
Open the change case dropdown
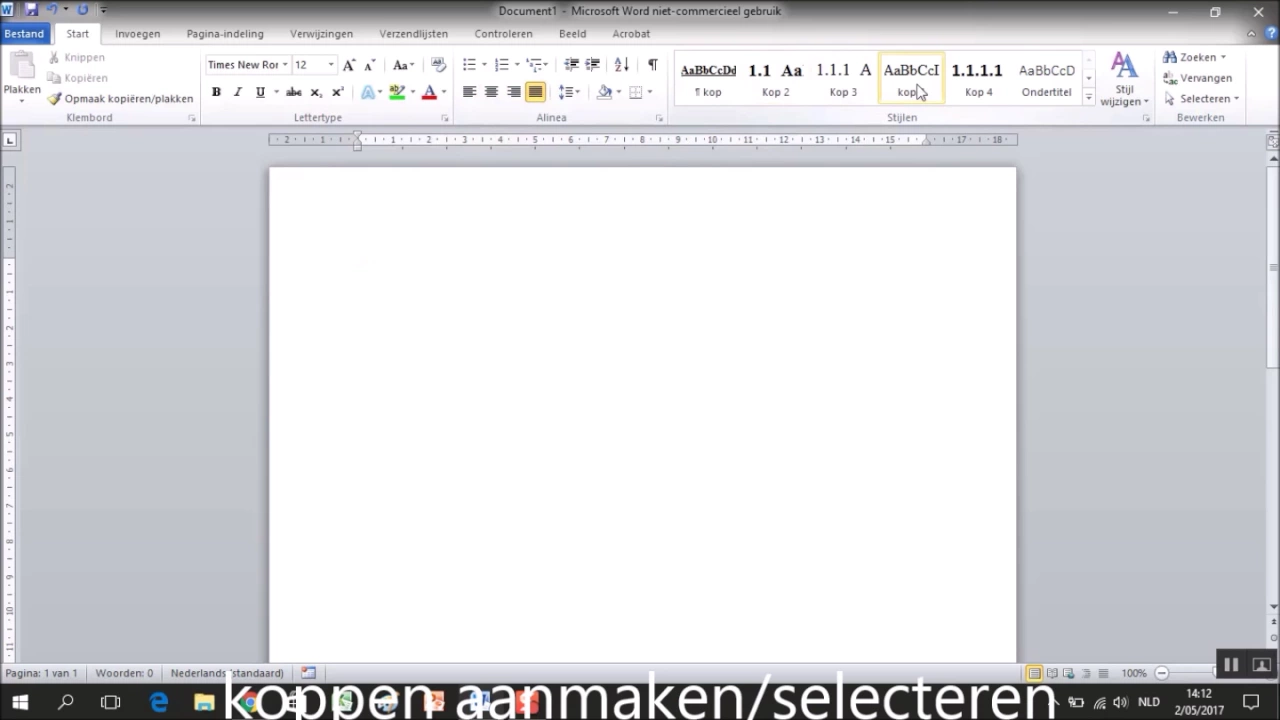(404, 65)
